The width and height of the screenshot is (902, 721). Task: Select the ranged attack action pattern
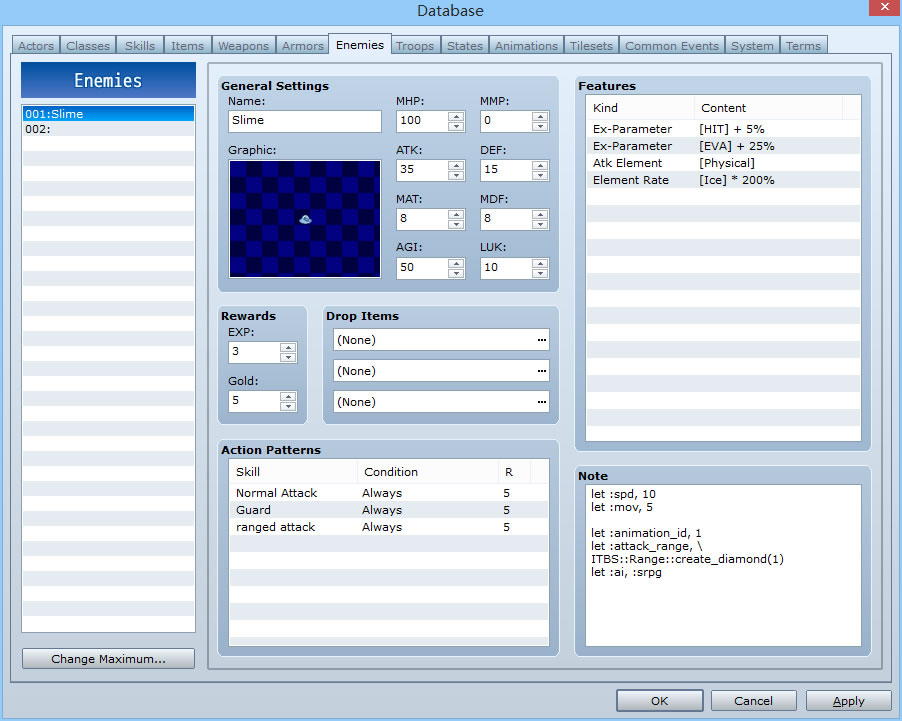point(388,527)
